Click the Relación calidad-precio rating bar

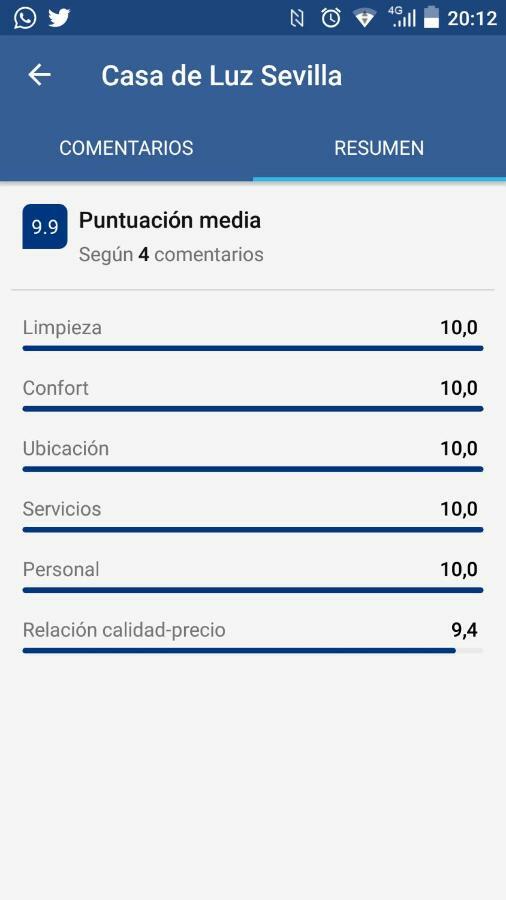pyautogui.click(x=253, y=650)
